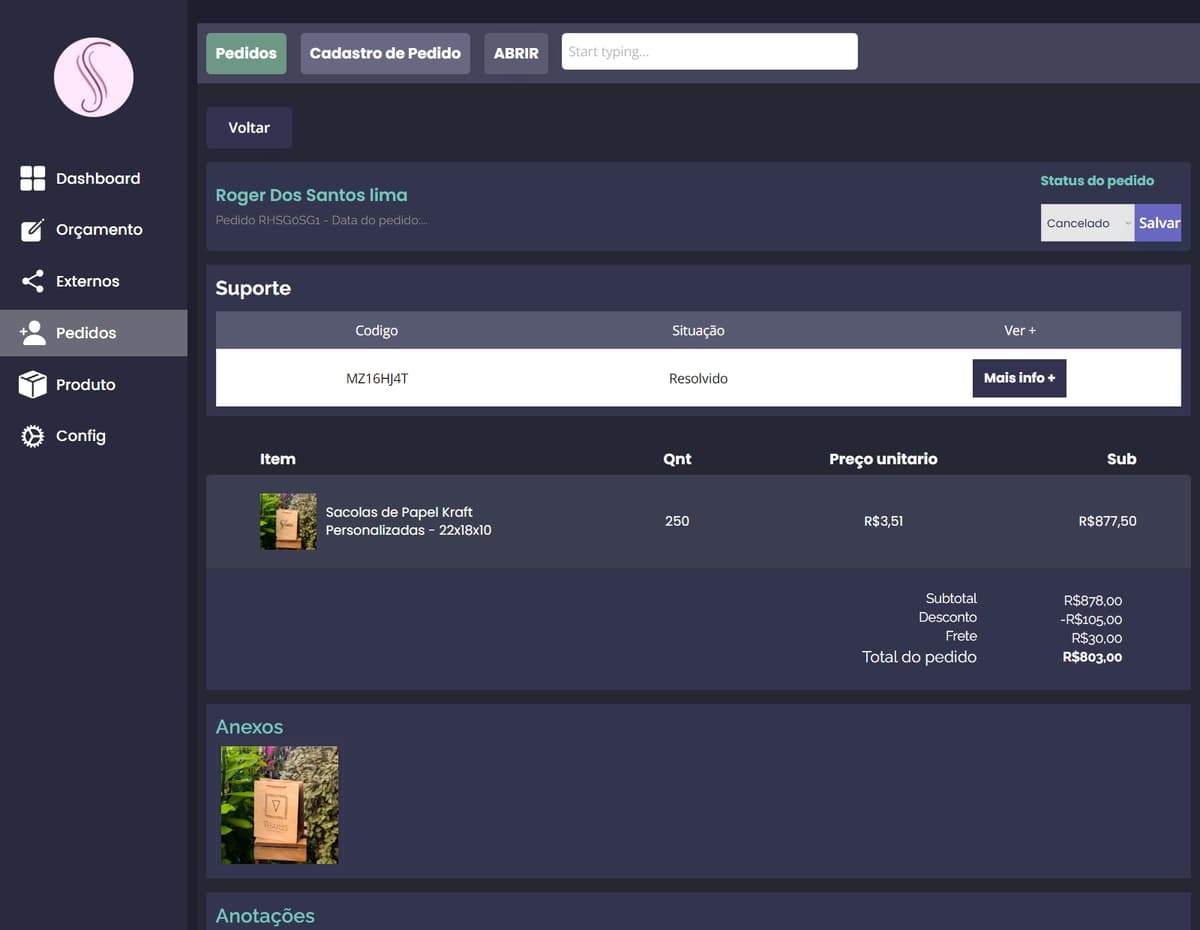Open the Cadastro de Pedido tab
This screenshot has height=930, width=1200.
[385, 53]
